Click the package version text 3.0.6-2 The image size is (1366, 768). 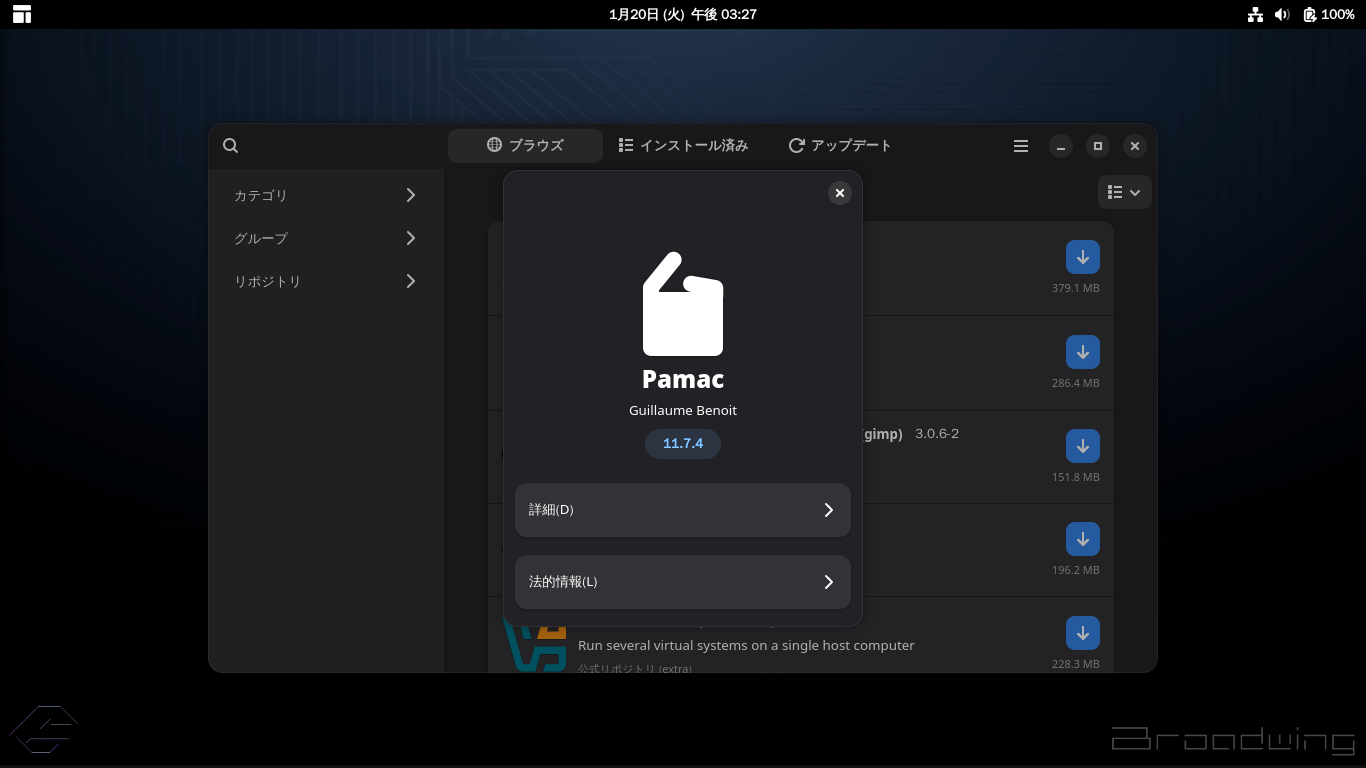pos(937,434)
